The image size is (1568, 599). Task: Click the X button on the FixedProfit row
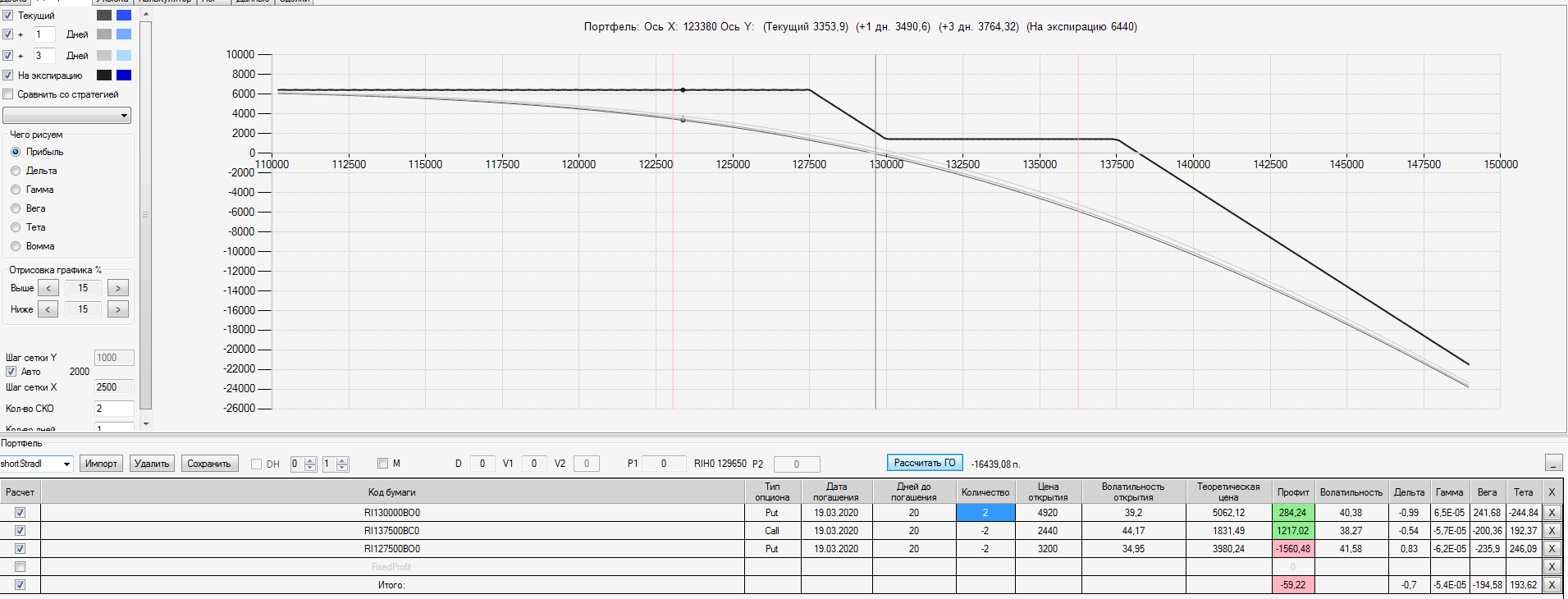point(1551,567)
